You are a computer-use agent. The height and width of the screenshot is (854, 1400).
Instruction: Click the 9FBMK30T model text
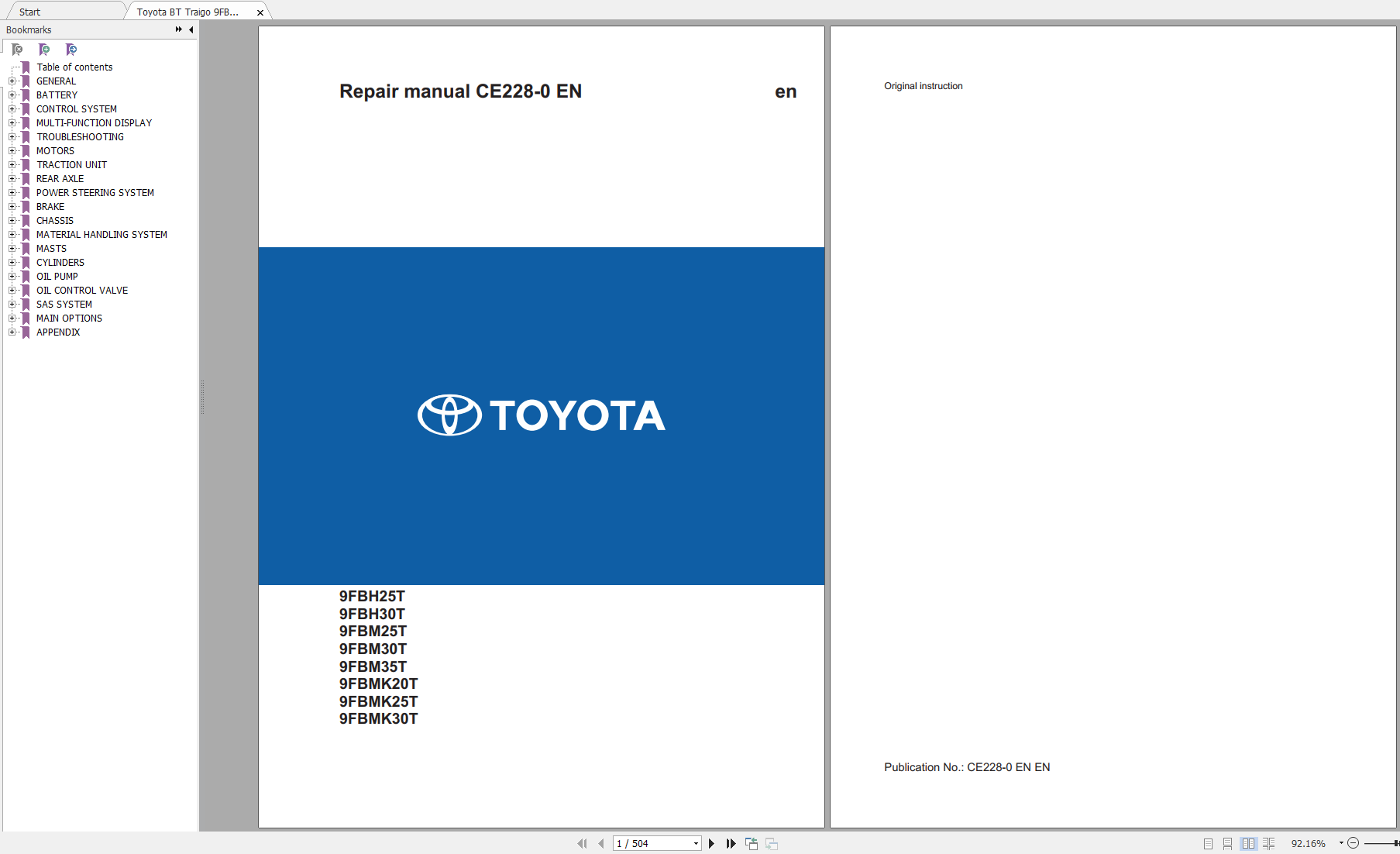click(x=378, y=719)
